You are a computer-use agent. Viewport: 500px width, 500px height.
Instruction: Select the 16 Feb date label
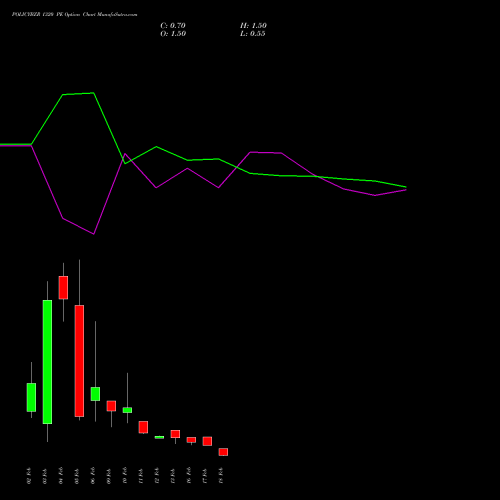coord(189,476)
